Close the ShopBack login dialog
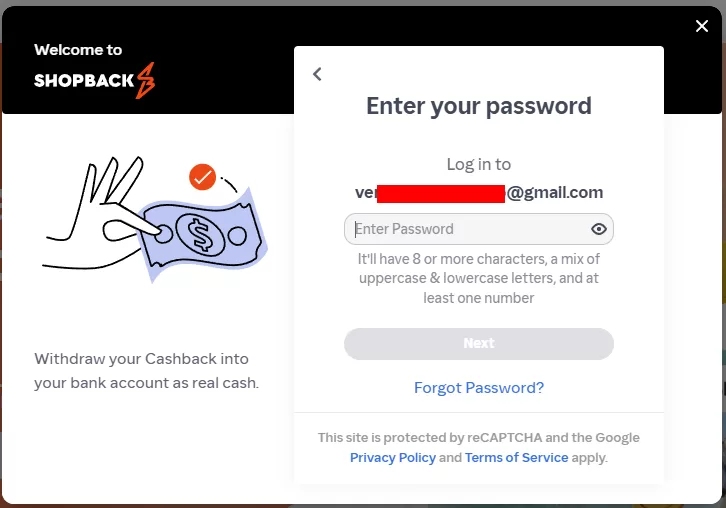Viewport: 726px width, 508px height. (x=702, y=26)
